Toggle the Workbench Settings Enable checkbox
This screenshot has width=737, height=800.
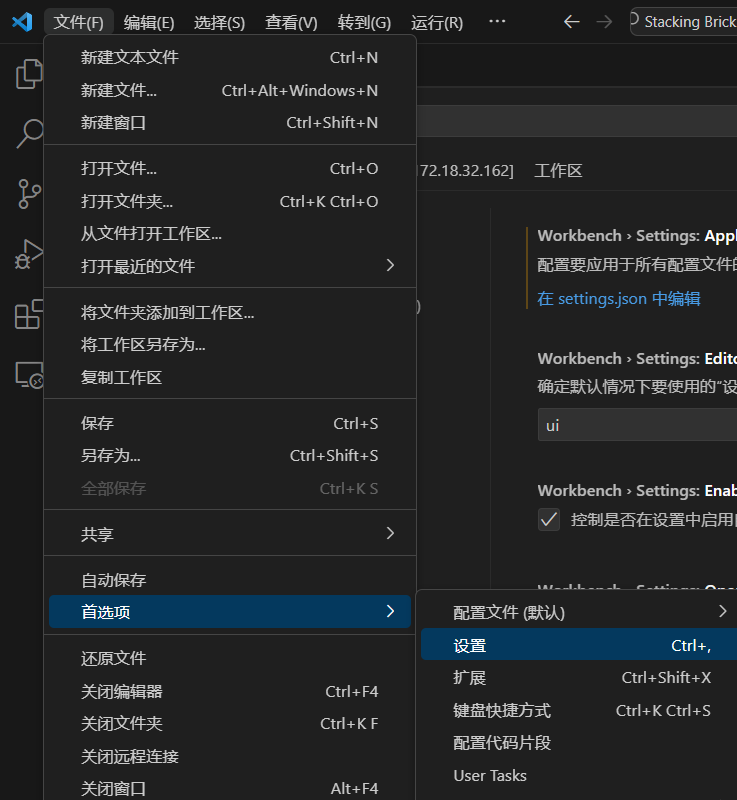click(x=549, y=520)
